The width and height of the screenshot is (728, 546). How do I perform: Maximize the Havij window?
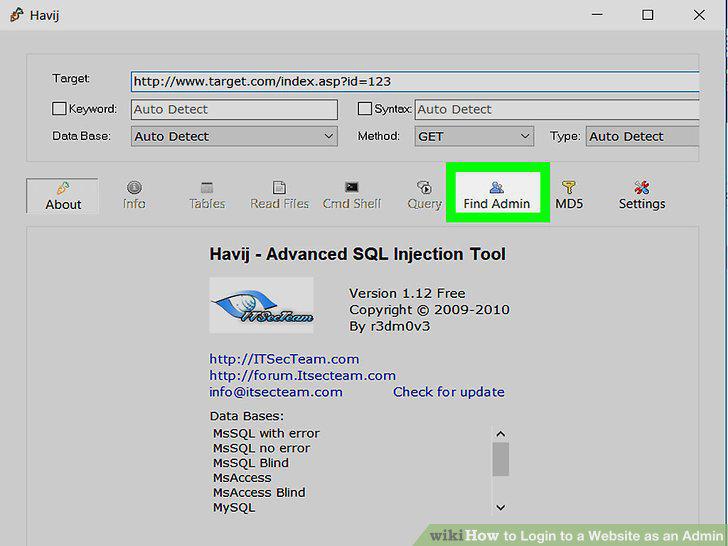[x=648, y=15]
